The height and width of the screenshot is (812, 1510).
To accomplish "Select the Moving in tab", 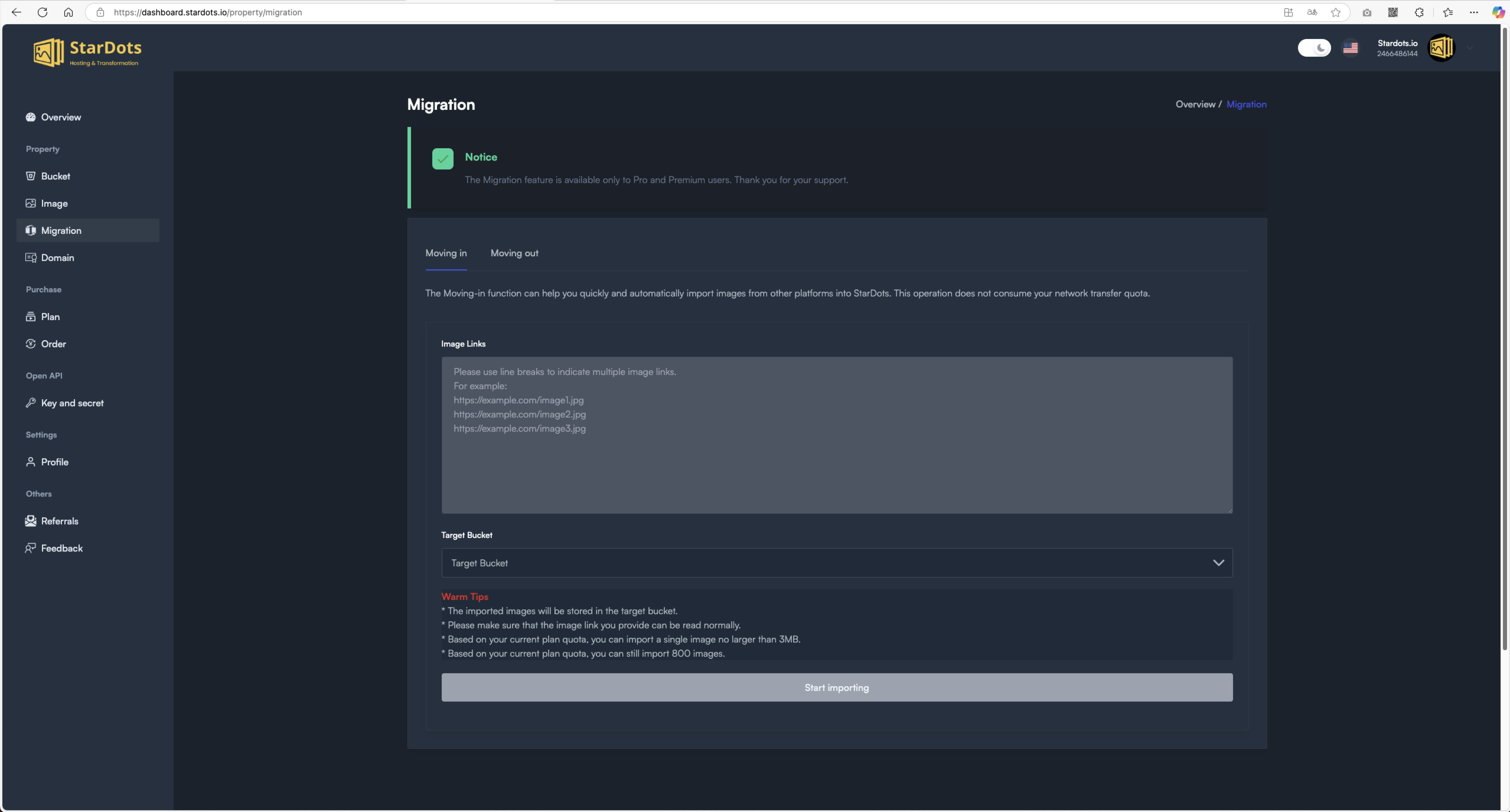I will point(446,253).
